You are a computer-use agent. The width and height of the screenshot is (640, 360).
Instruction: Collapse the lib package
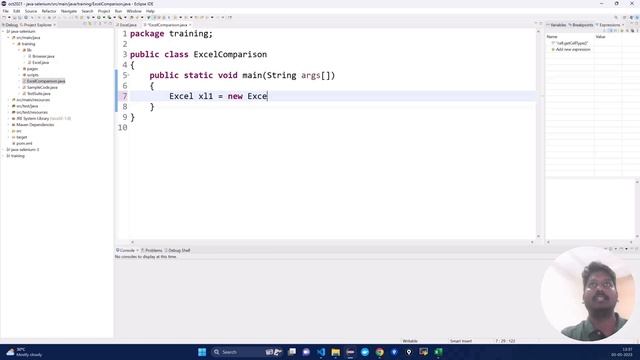click(19, 50)
